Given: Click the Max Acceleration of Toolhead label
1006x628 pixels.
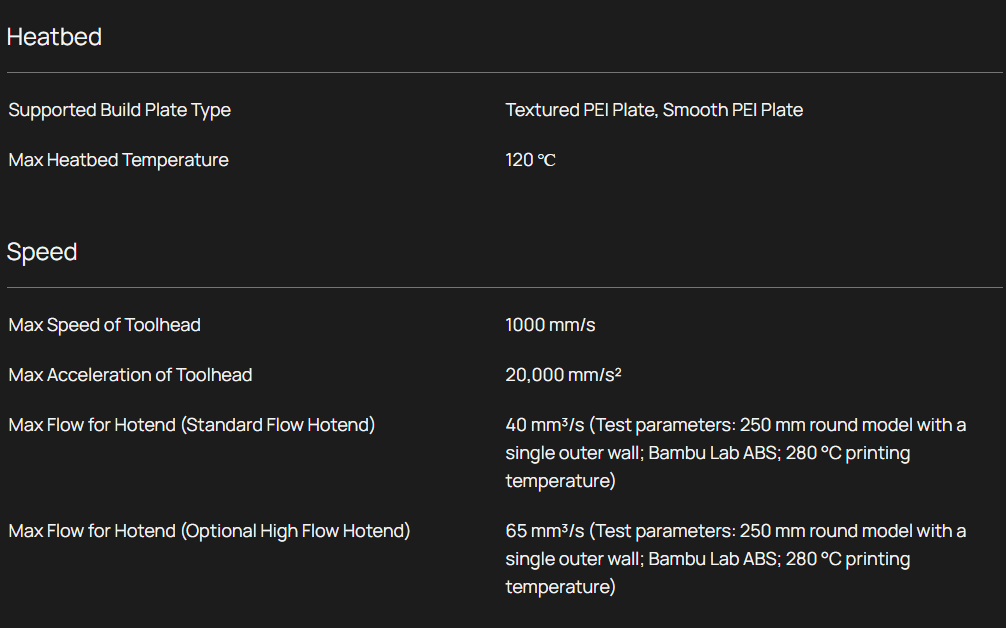Looking at the screenshot, I should (x=130, y=375).
